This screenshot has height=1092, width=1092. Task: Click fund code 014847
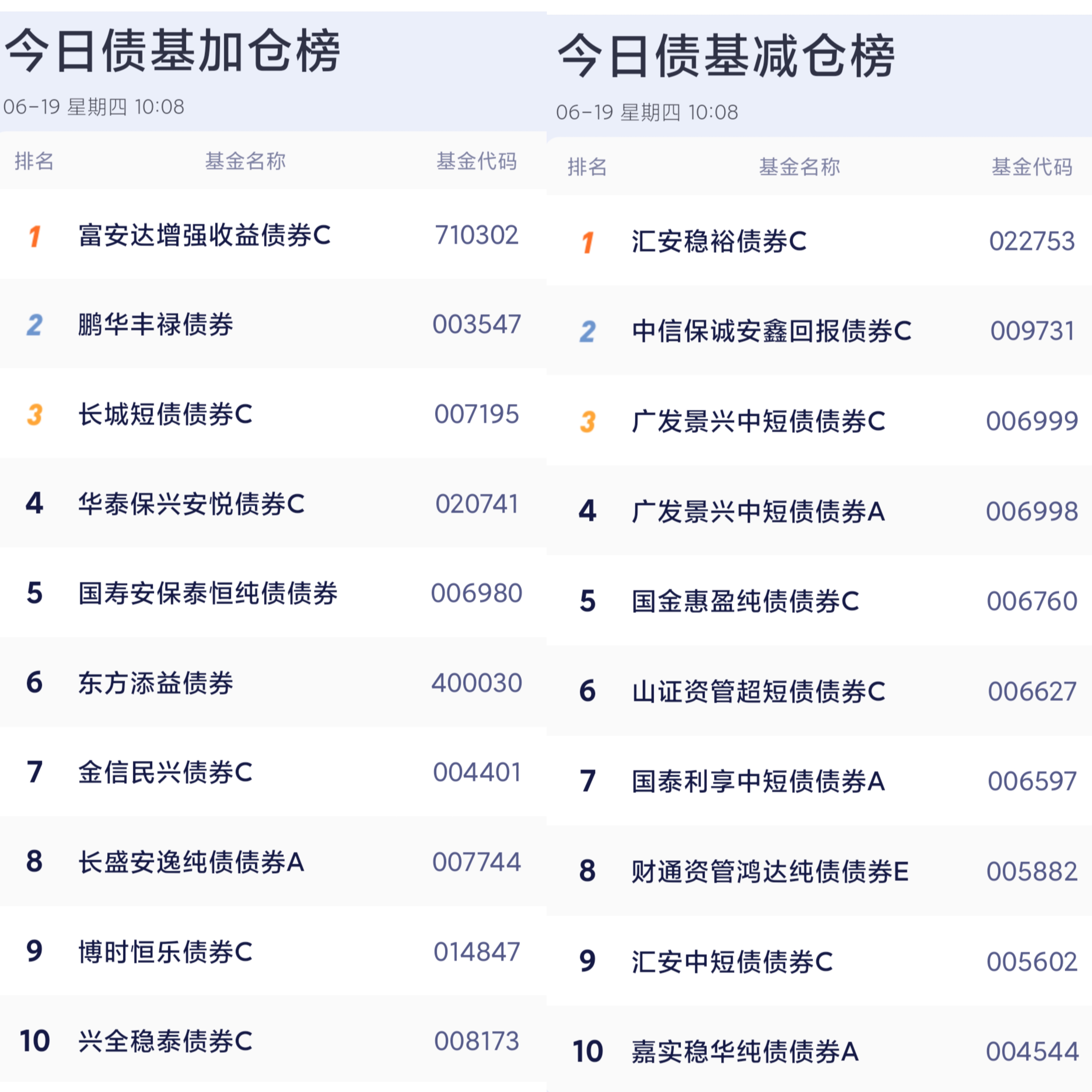(x=476, y=952)
